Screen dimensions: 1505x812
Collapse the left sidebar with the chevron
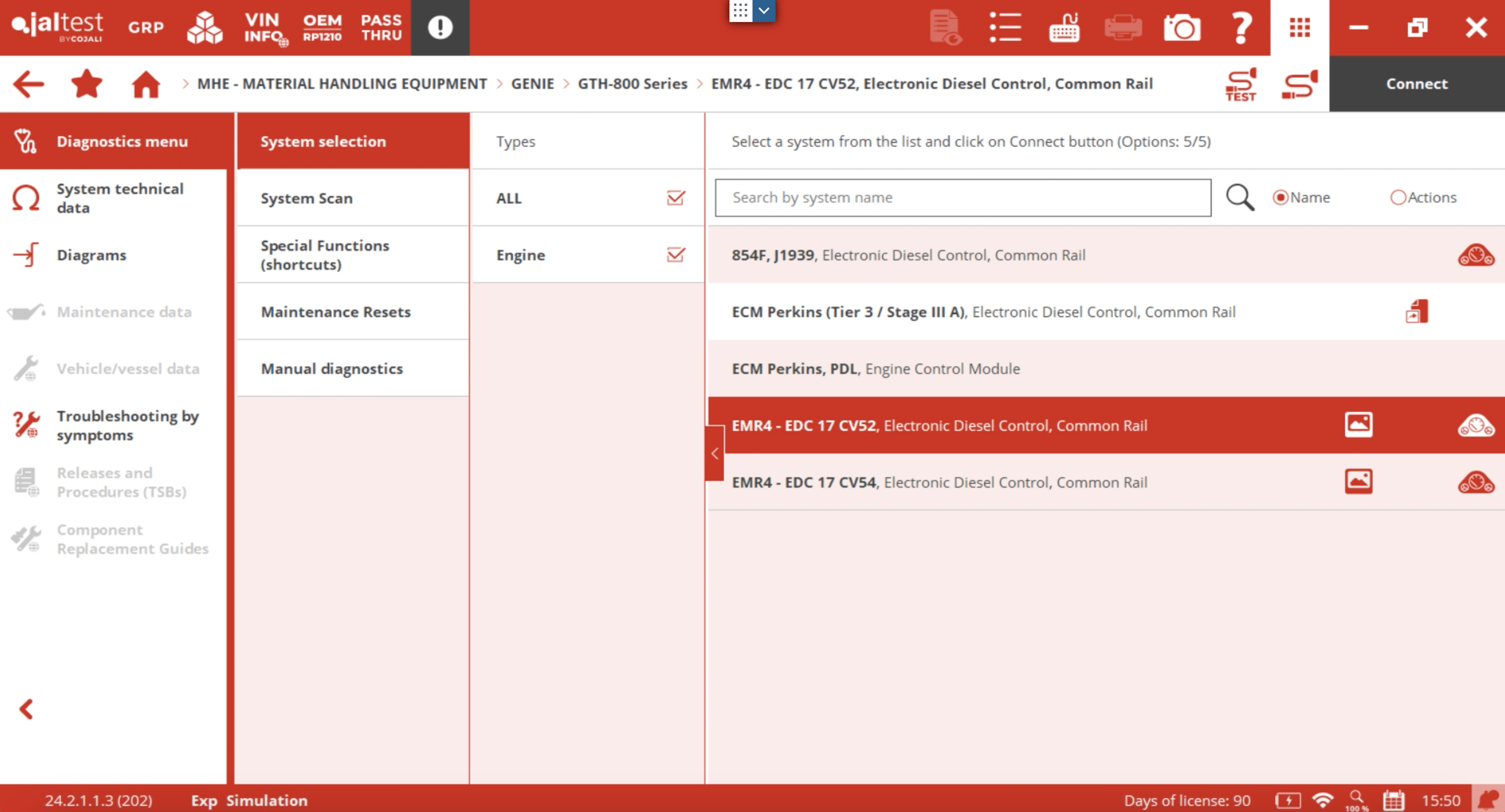pyautogui.click(x=26, y=709)
